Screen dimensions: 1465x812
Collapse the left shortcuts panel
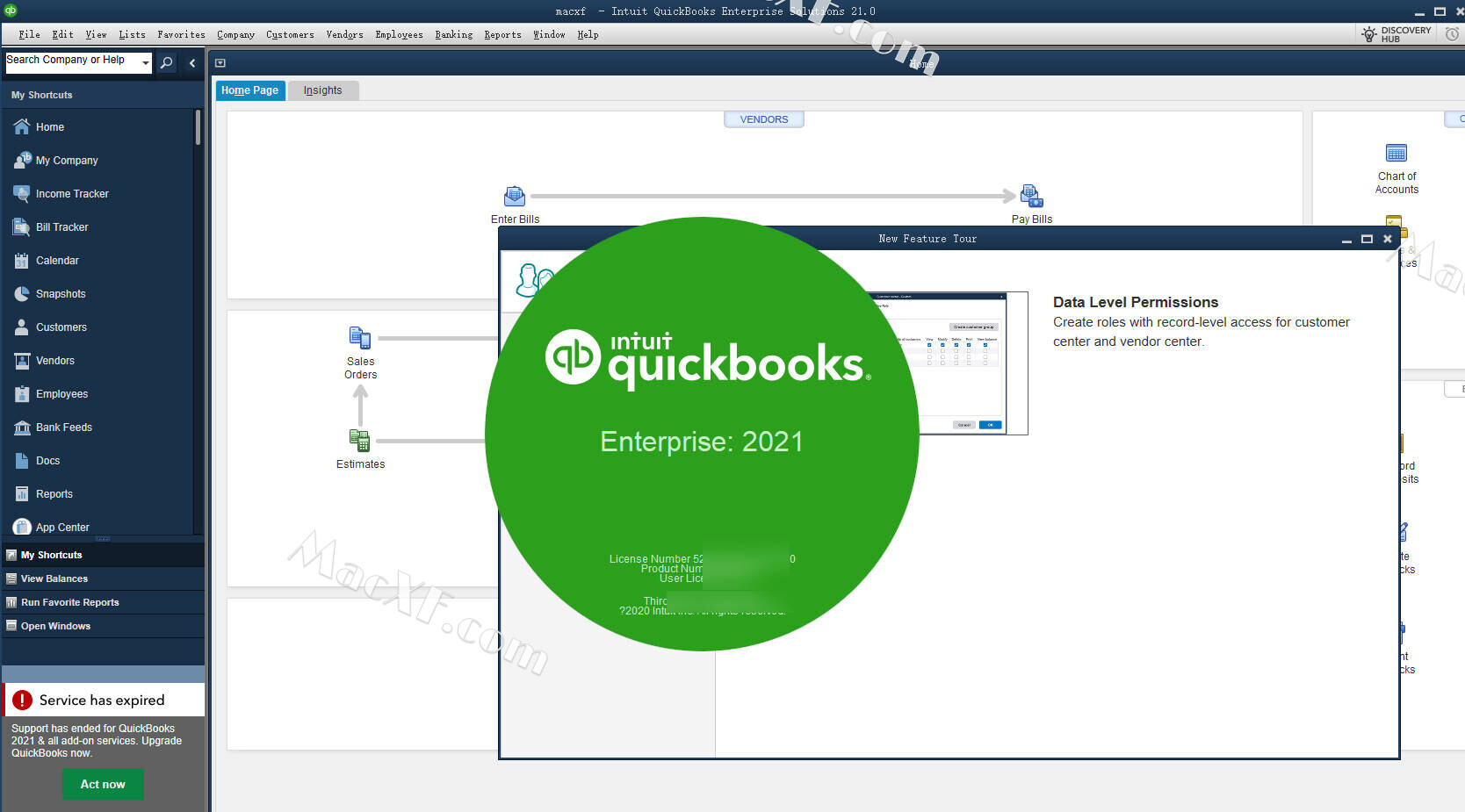point(192,63)
